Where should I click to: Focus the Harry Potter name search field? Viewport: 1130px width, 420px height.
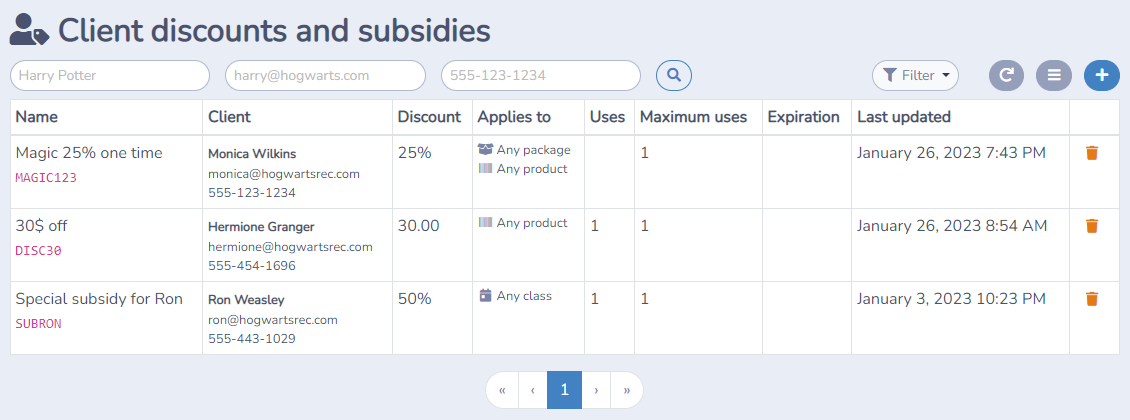[110, 75]
